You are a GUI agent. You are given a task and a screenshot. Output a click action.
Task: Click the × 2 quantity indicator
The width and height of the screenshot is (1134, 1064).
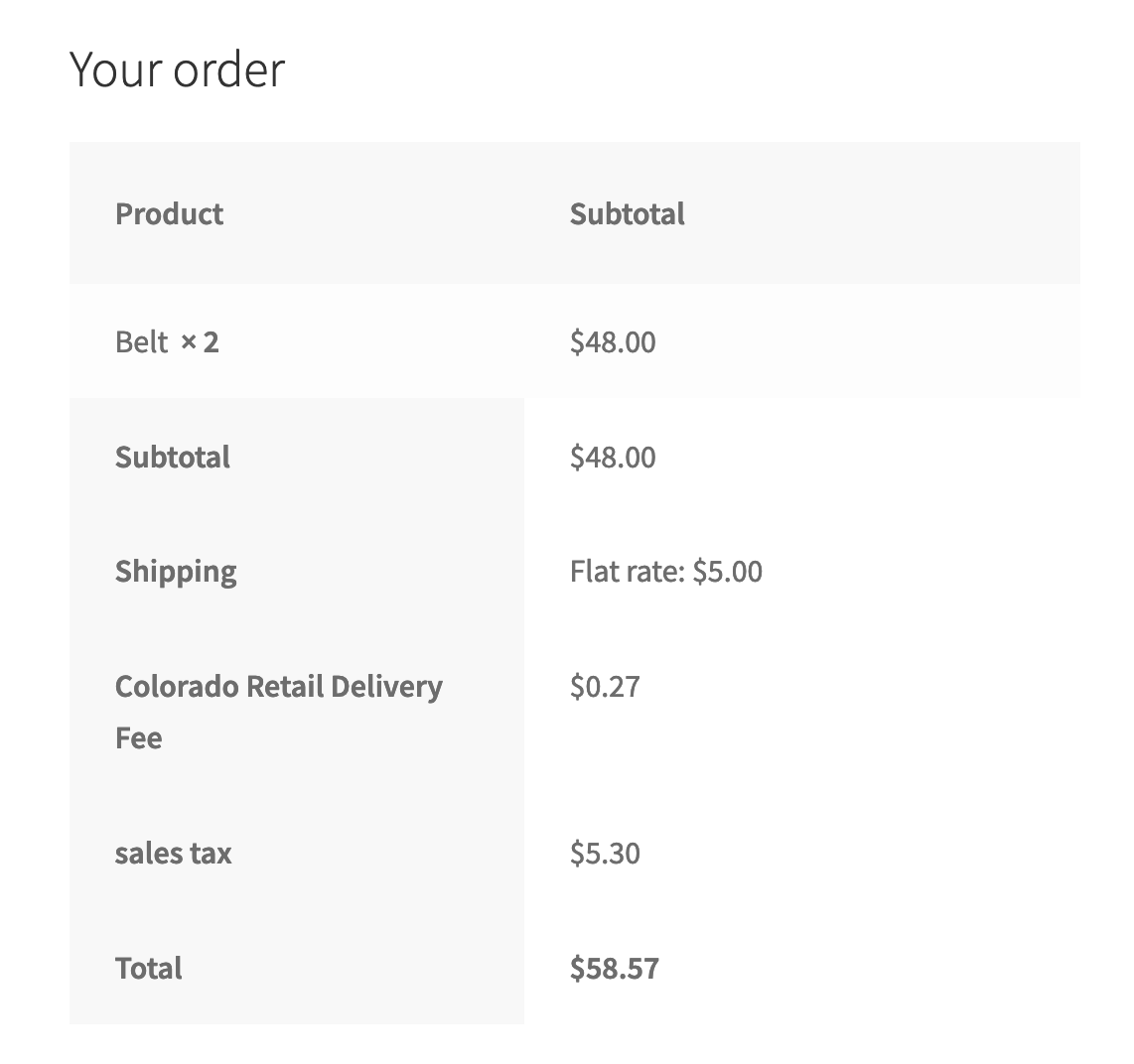coord(200,342)
